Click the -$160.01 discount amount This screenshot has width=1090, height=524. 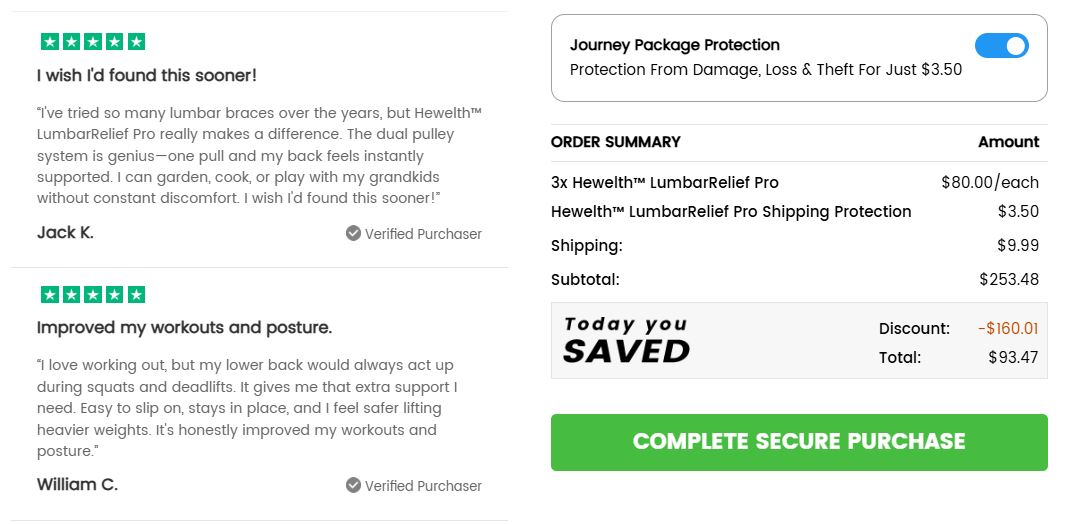coord(1008,328)
